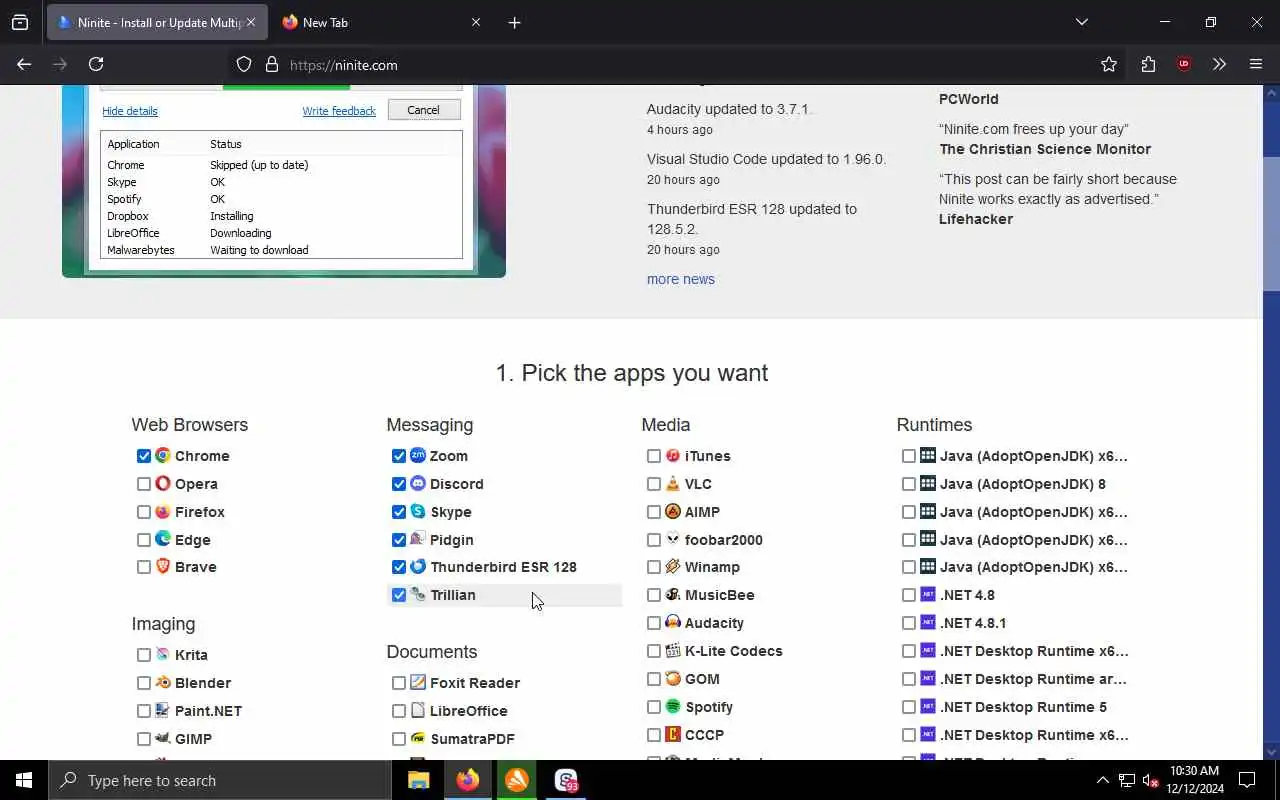This screenshot has width=1280, height=800.
Task: Bookmark this page with star icon
Action: point(1109,64)
